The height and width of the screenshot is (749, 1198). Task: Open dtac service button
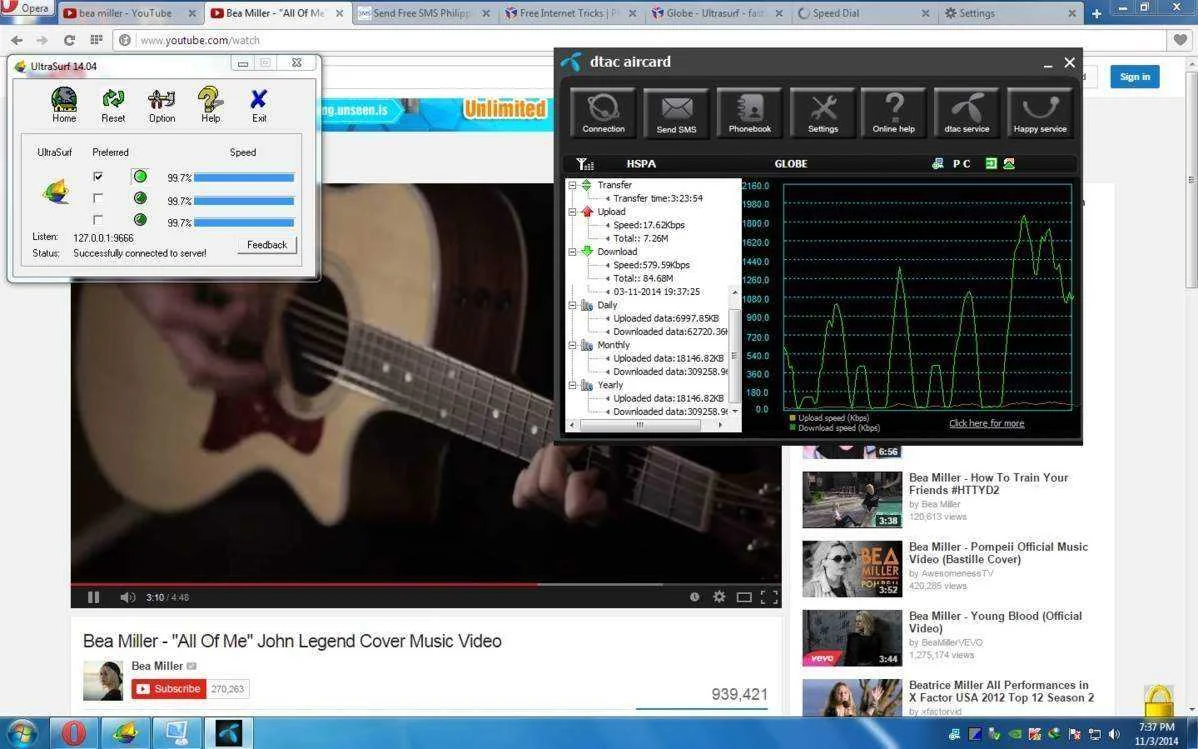click(966, 113)
